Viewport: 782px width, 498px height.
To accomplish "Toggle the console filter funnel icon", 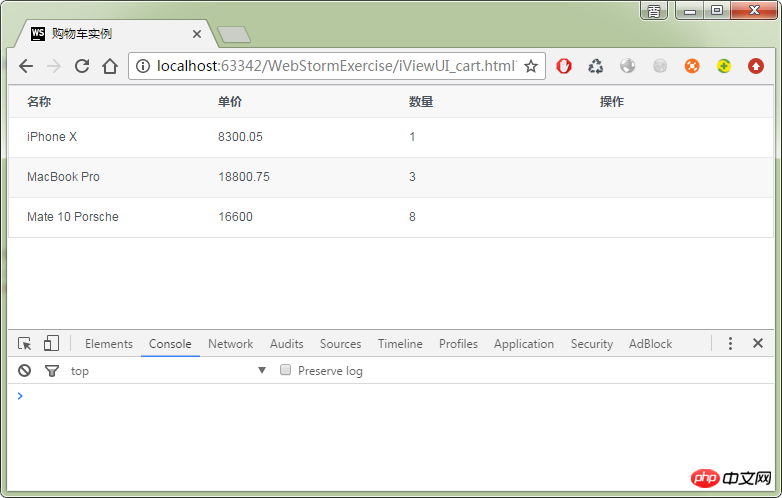I will 52,371.
